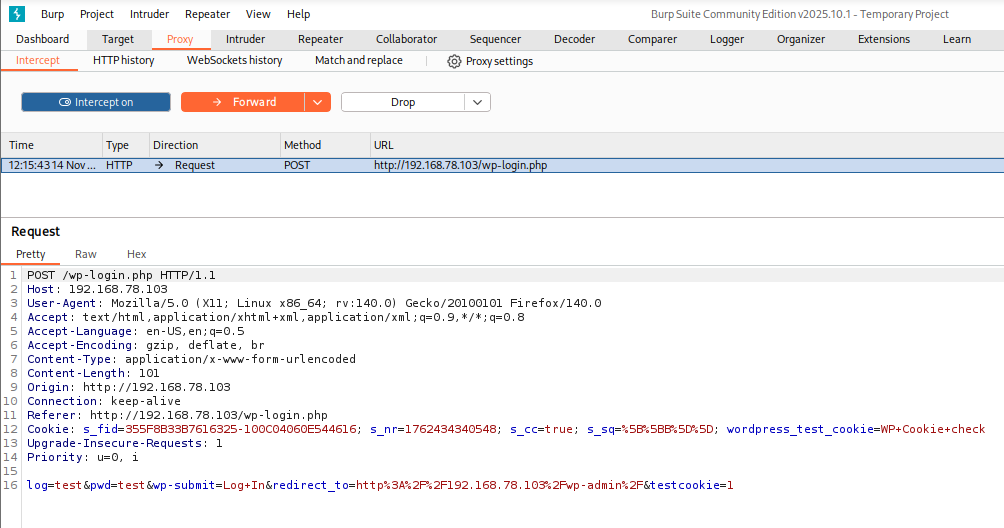Switch to the HTTP history tab
This screenshot has width=1004, height=528.
[x=123, y=60]
